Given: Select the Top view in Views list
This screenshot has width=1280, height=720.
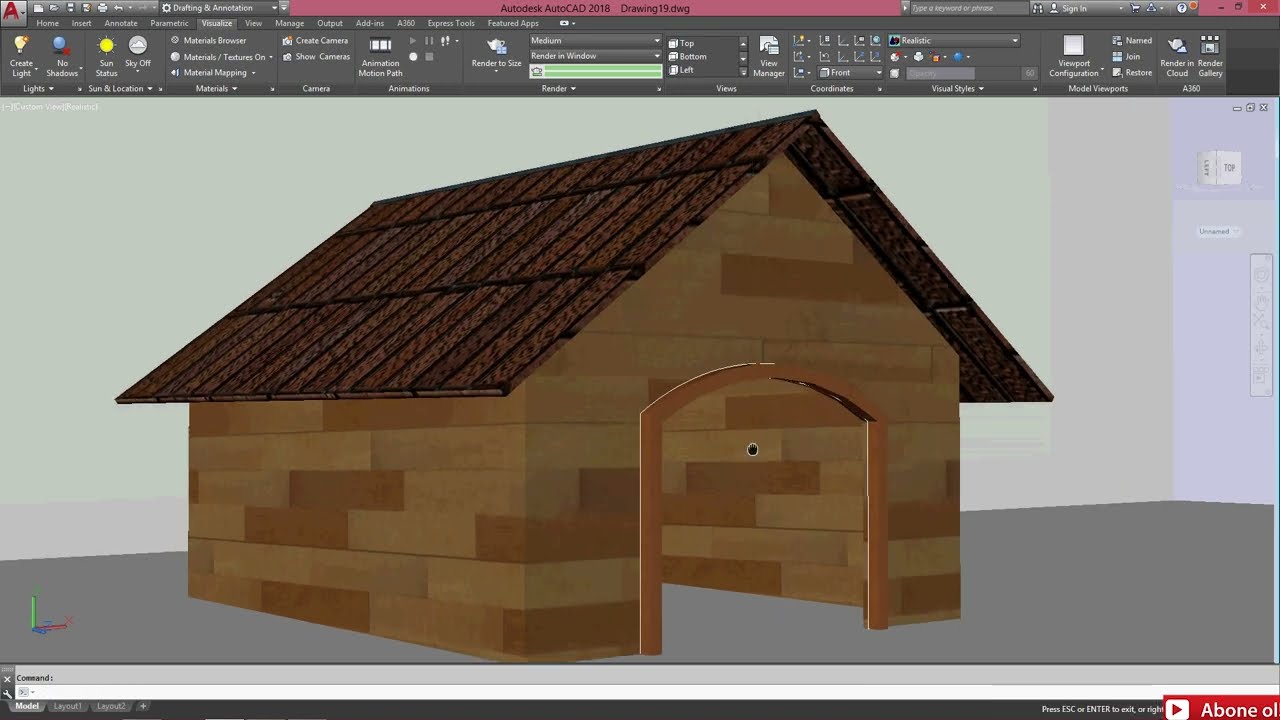Looking at the screenshot, I should pos(704,44).
